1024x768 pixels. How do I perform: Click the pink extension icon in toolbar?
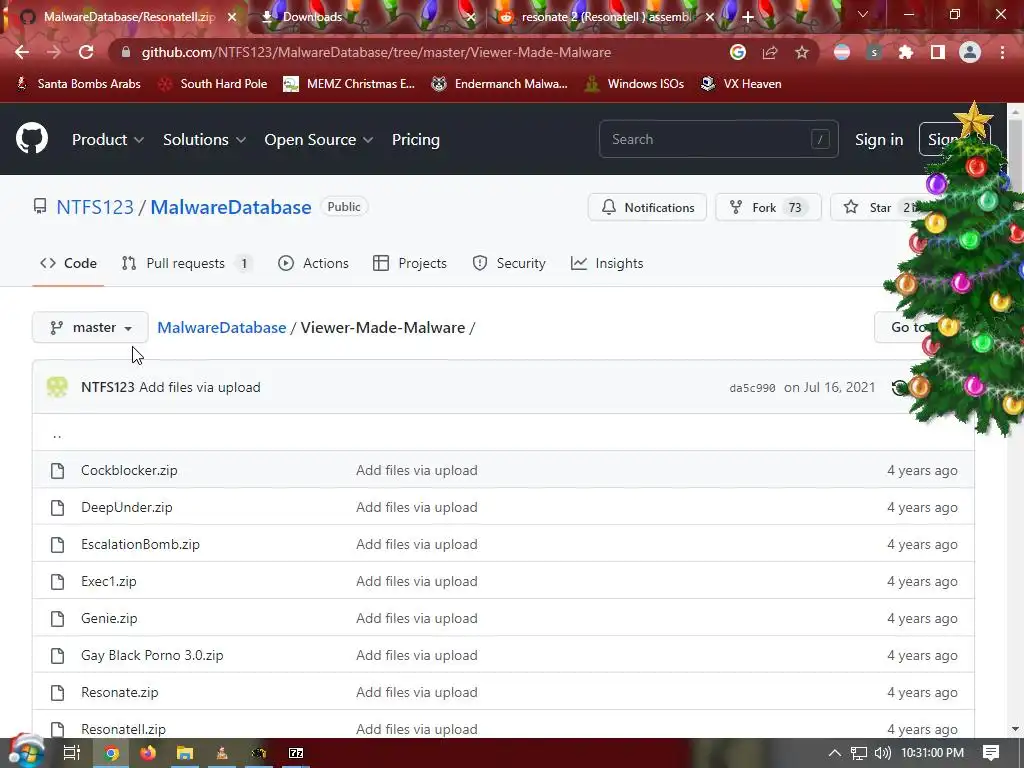(842, 52)
